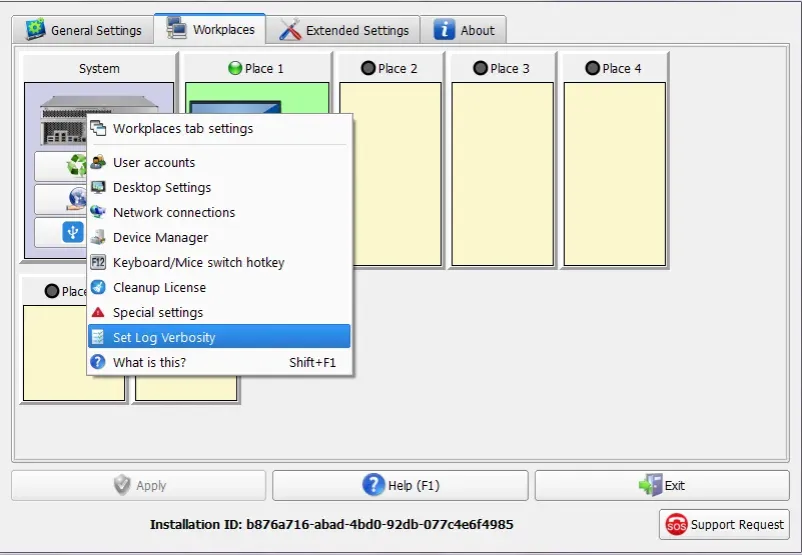The image size is (802, 555).
Task: Click the Cleanup License icon
Action: pyautogui.click(x=98, y=287)
